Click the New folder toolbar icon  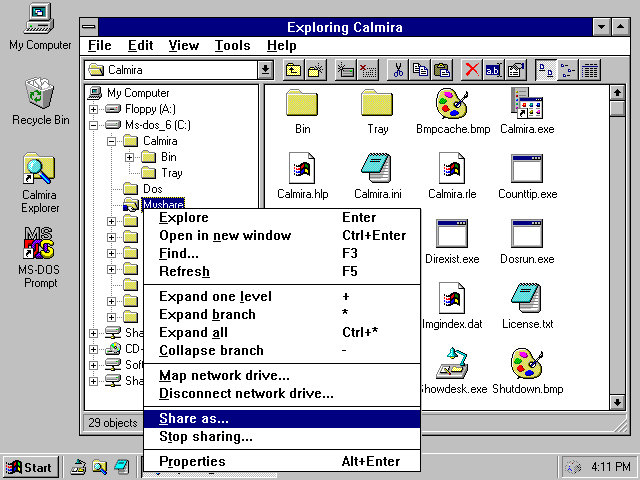pos(315,70)
